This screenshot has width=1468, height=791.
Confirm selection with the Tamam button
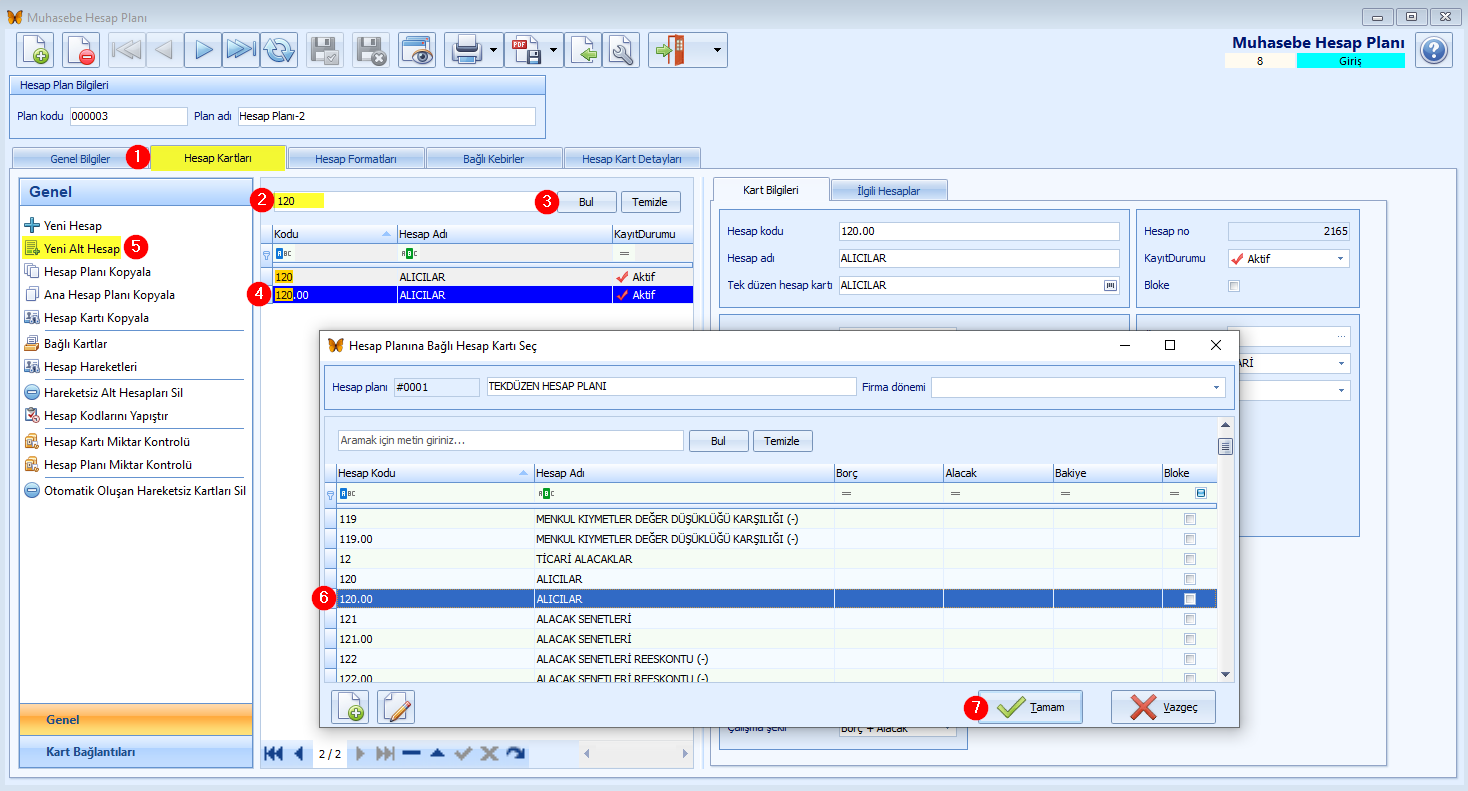pyautogui.click(x=1030, y=707)
